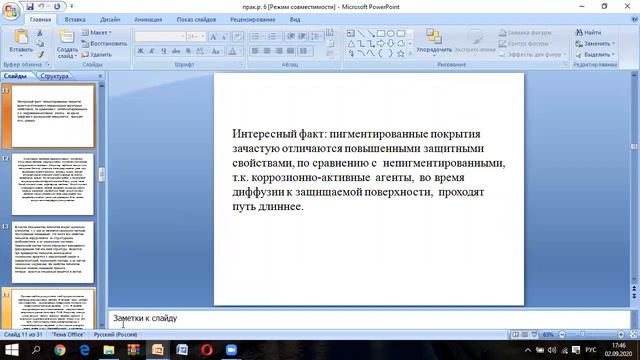Click the Удалить slide button
The width and height of the screenshot is (640, 360).
97,54
